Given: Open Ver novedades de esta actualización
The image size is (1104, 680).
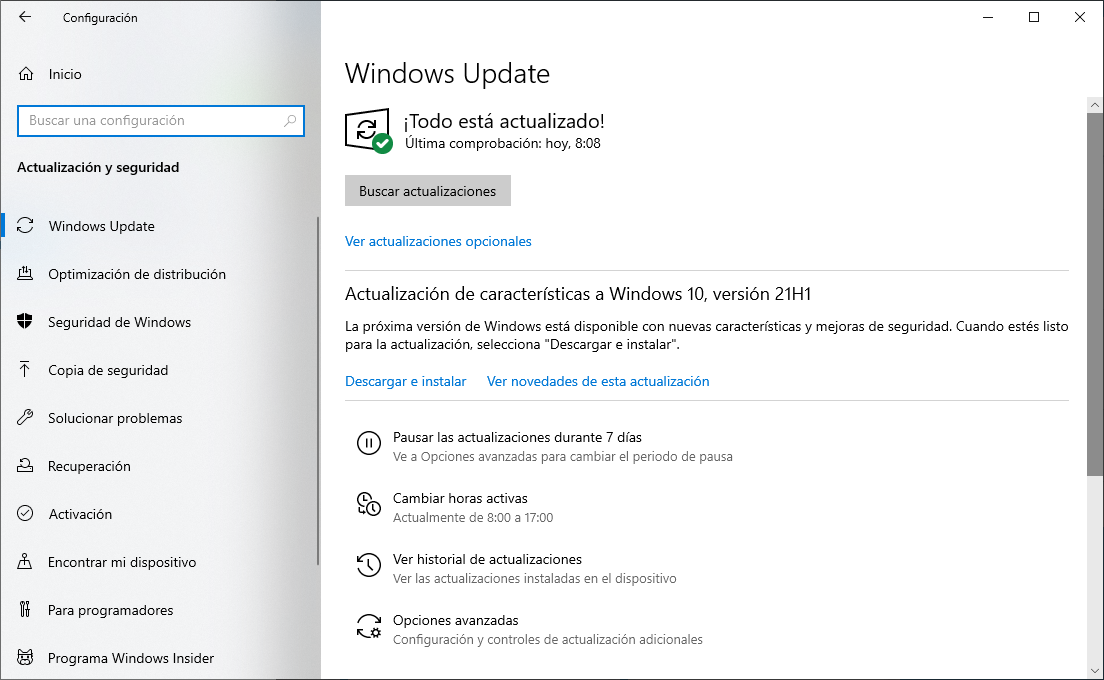Looking at the screenshot, I should [598, 382].
